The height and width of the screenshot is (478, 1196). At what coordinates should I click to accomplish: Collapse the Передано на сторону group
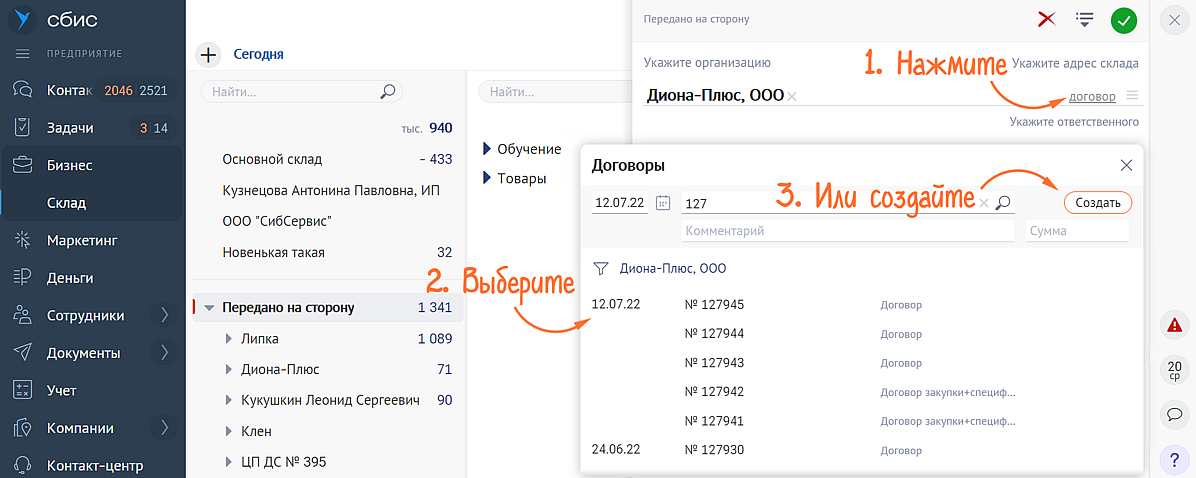click(209, 308)
